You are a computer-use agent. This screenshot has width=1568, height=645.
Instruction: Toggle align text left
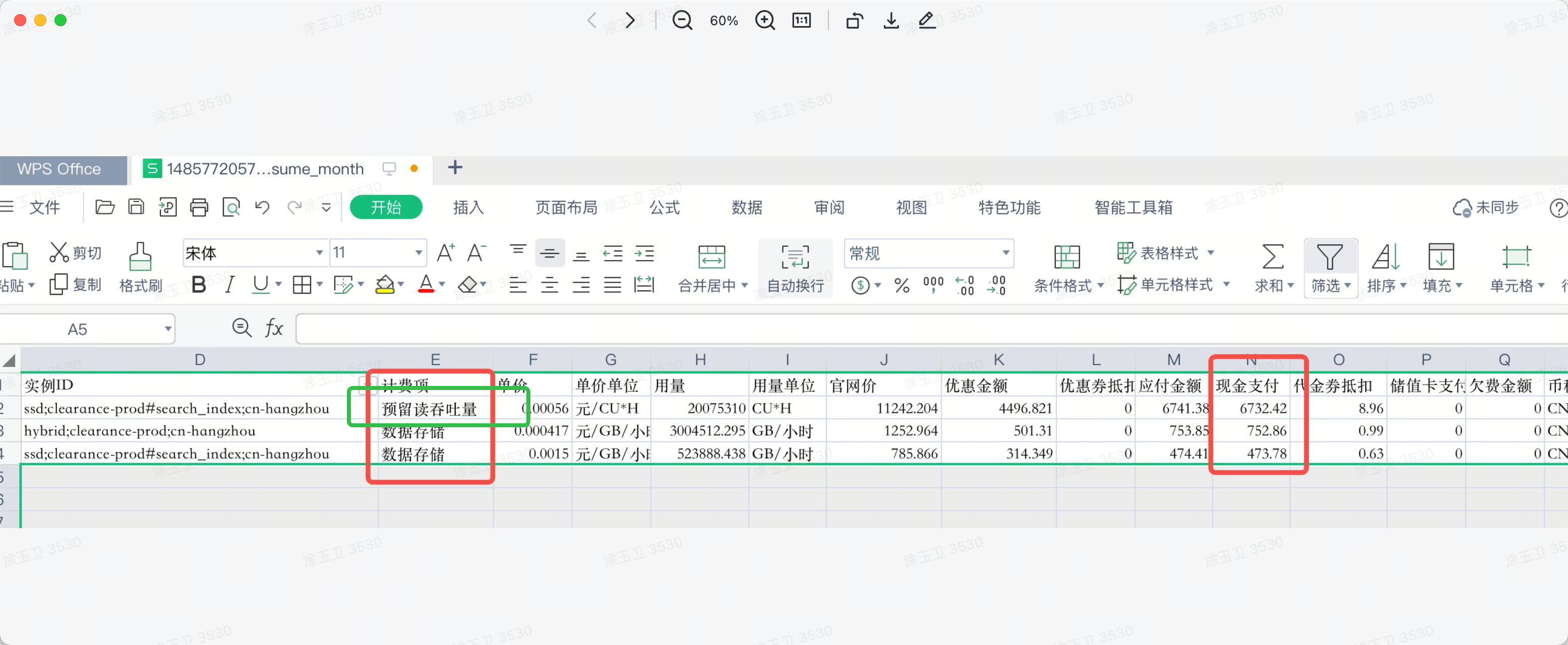518,285
